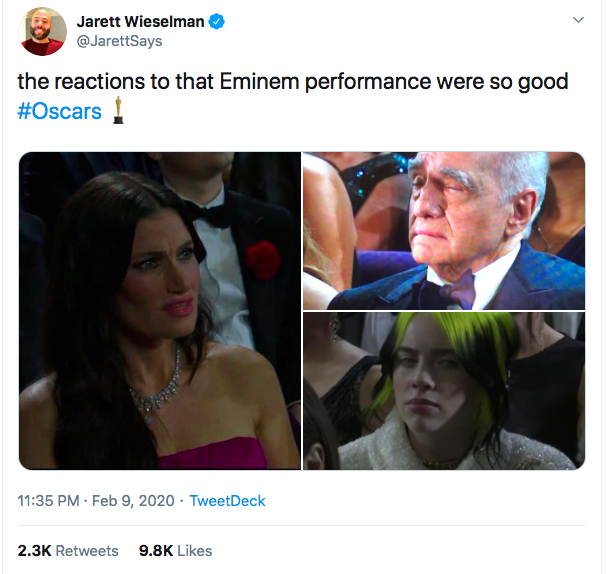The height and width of the screenshot is (574, 606).
Task: Open the TweetDeck source link
Action: point(228,500)
